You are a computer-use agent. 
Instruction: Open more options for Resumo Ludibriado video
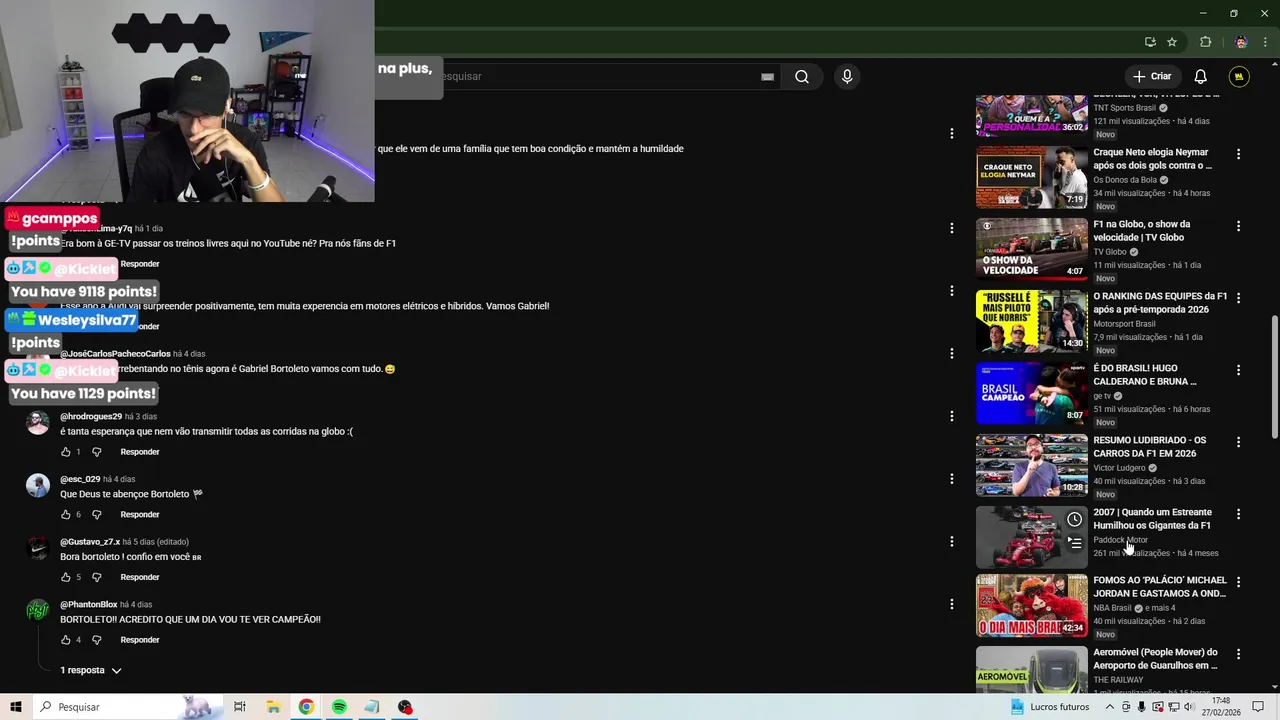1238,442
